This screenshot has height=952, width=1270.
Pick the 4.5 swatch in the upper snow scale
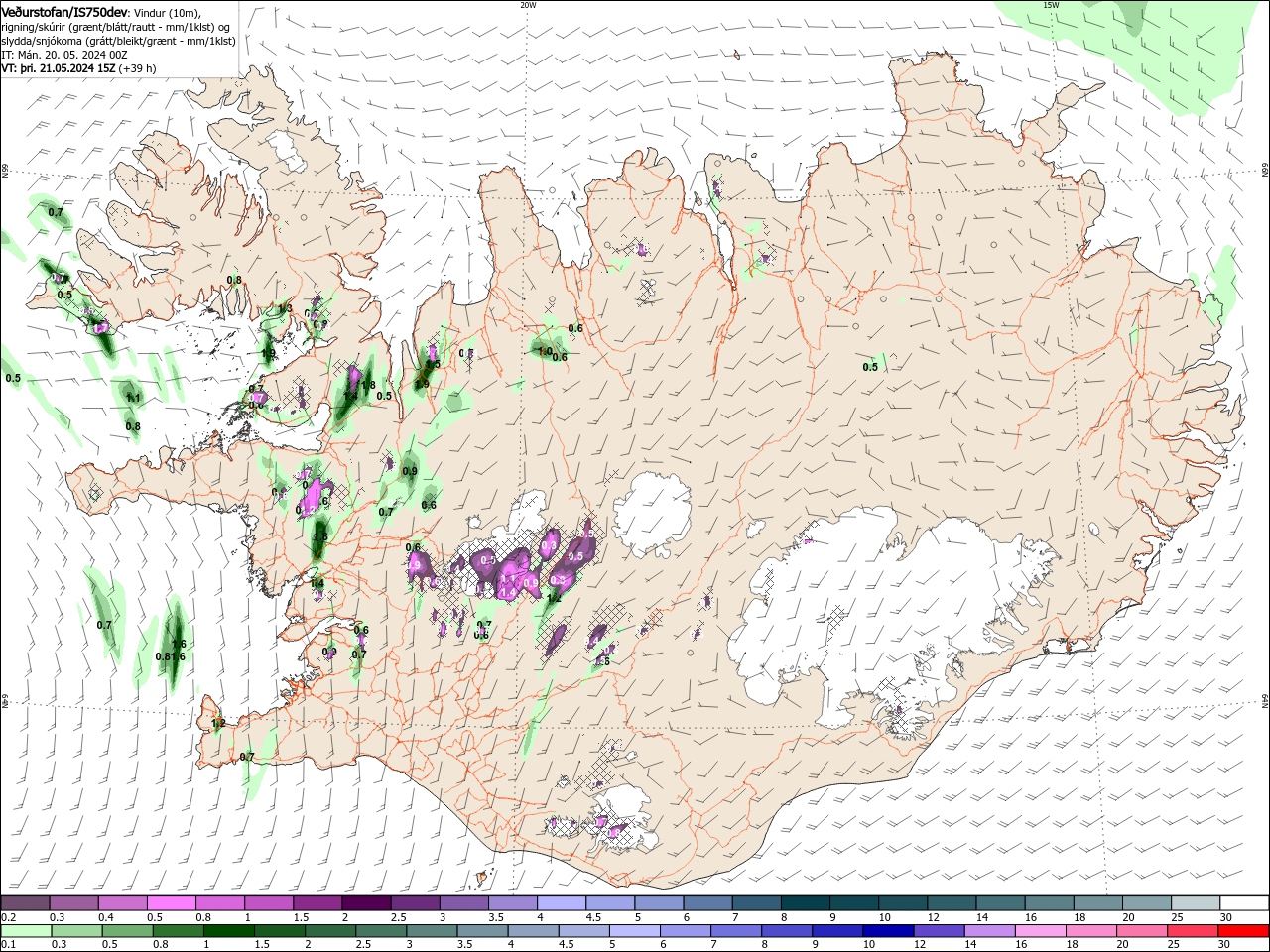pos(609,903)
